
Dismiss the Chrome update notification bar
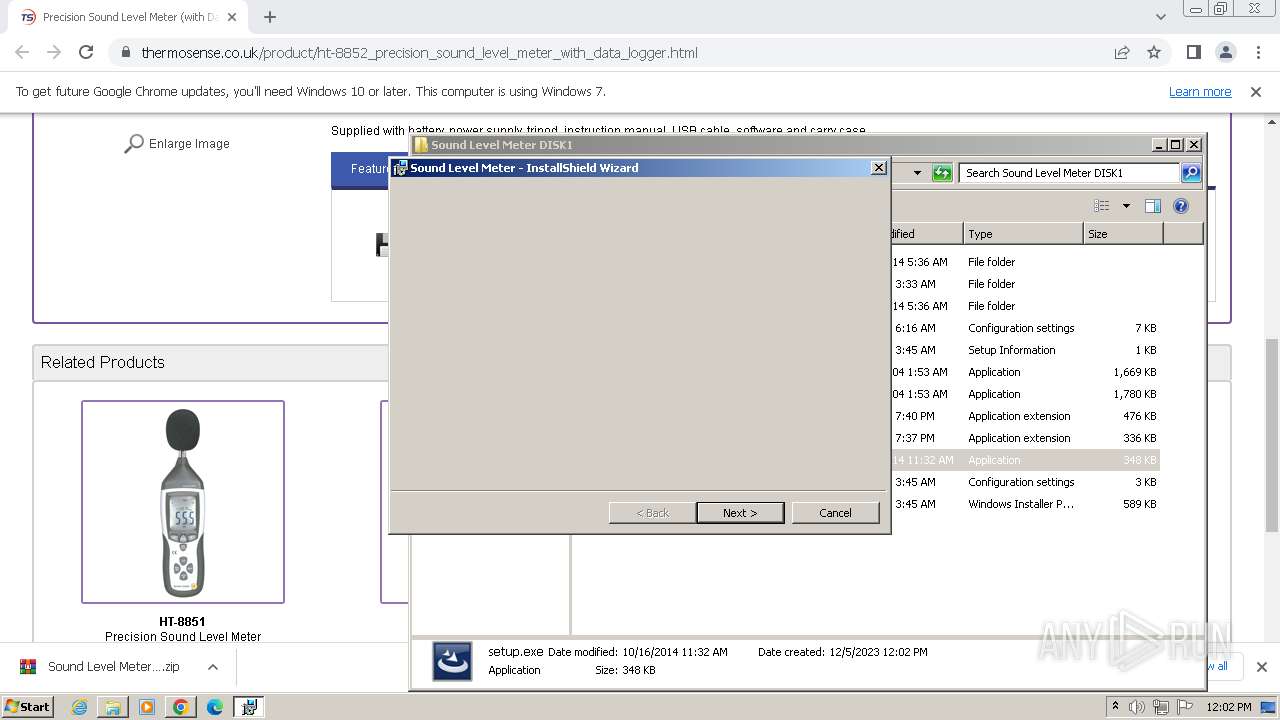tap(1256, 92)
